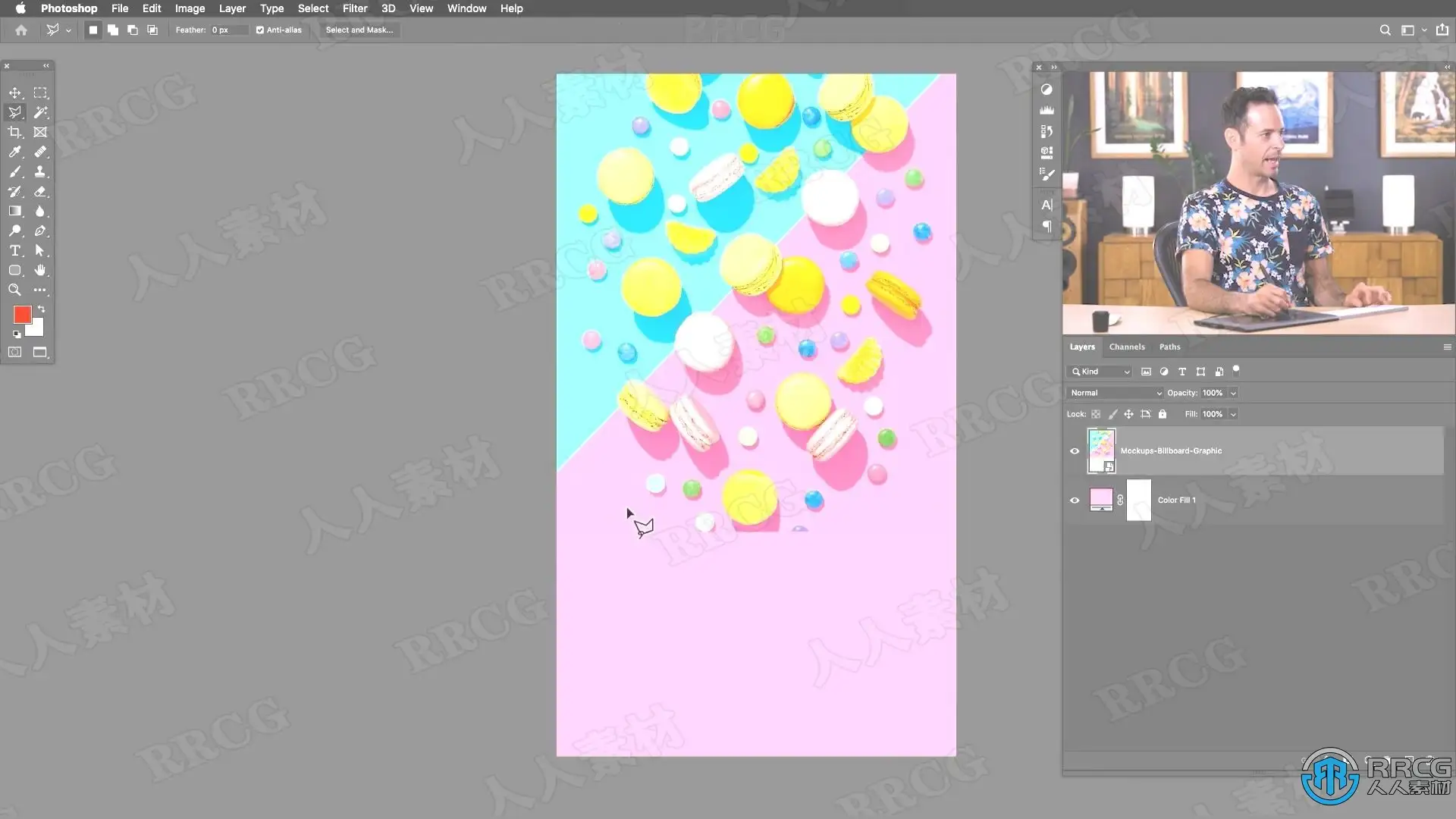Image resolution: width=1456 pixels, height=819 pixels.
Task: Select the Crop tool
Action: coord(14,132)
